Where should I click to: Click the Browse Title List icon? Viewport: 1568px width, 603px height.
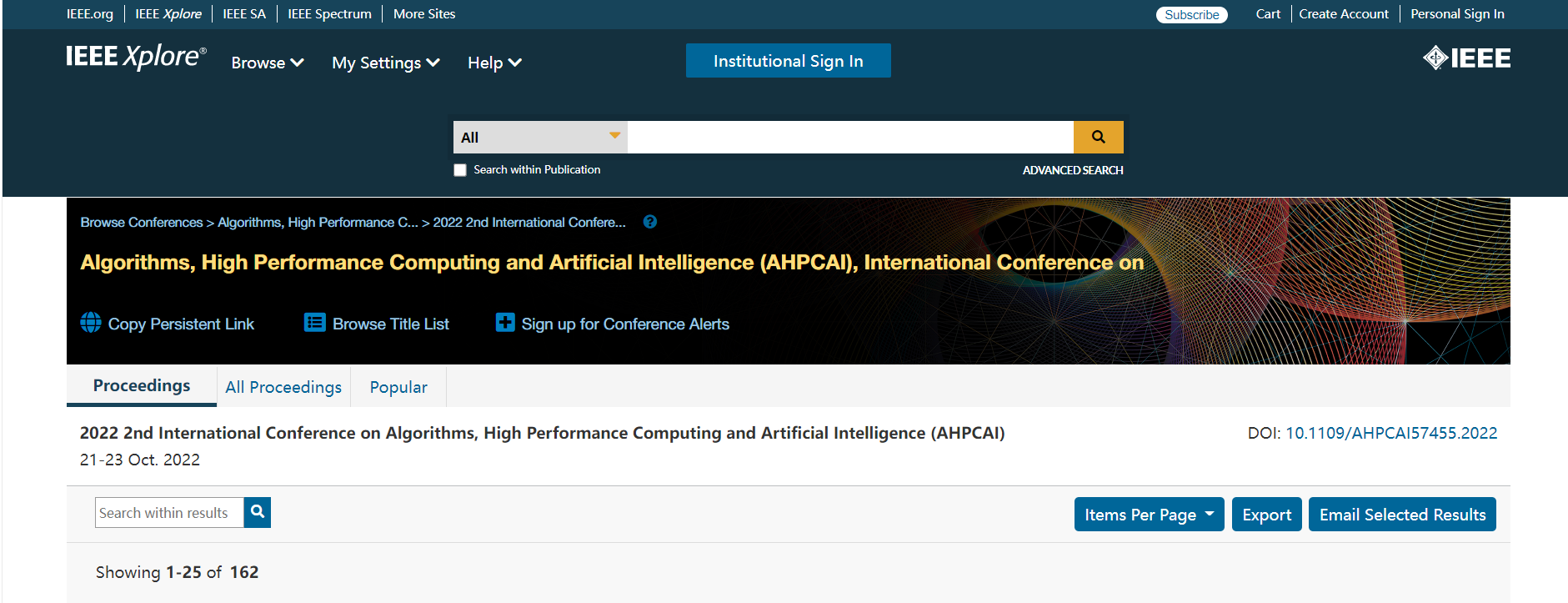(x=314, y=323)
